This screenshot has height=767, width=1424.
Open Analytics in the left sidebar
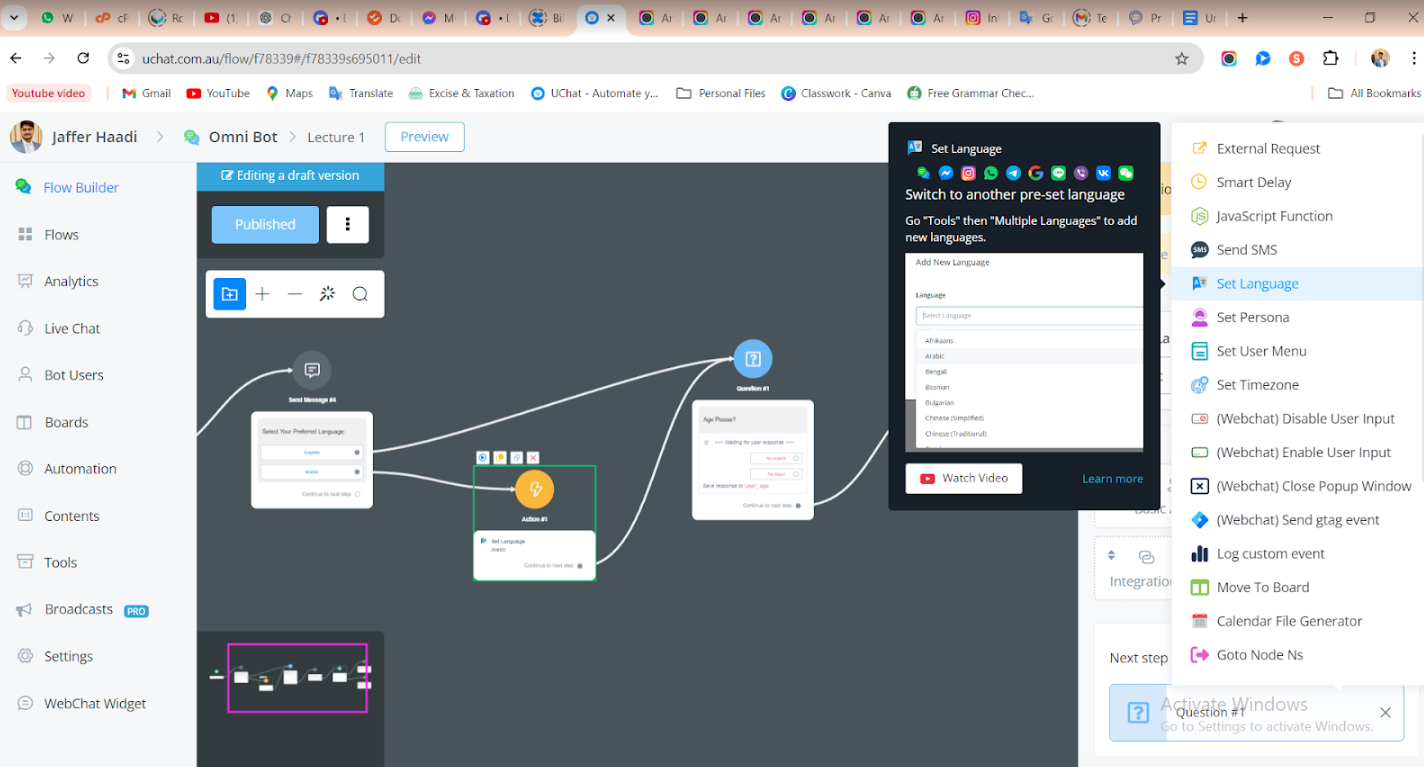71,281
